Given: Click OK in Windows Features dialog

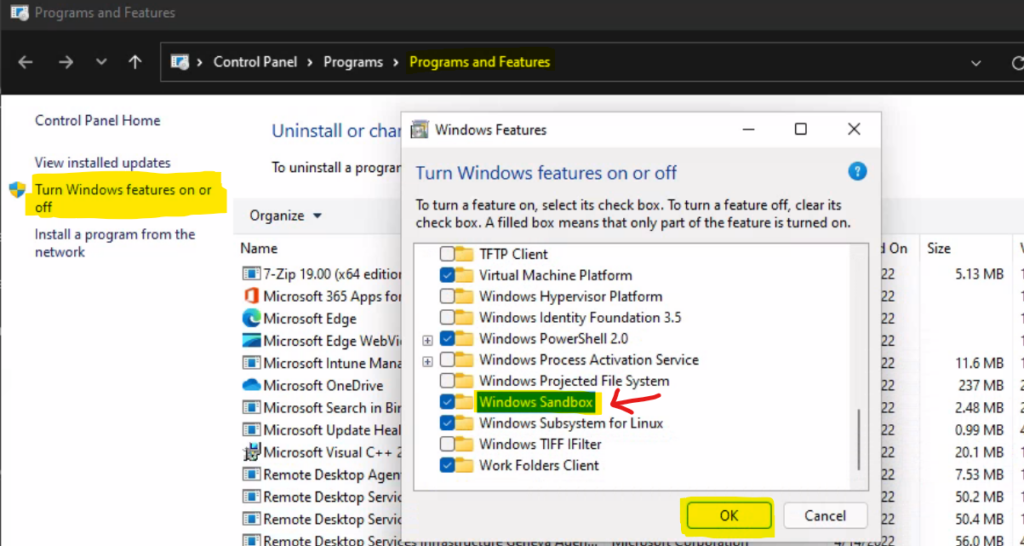Looking at the screenshot, I should [729, 516].
